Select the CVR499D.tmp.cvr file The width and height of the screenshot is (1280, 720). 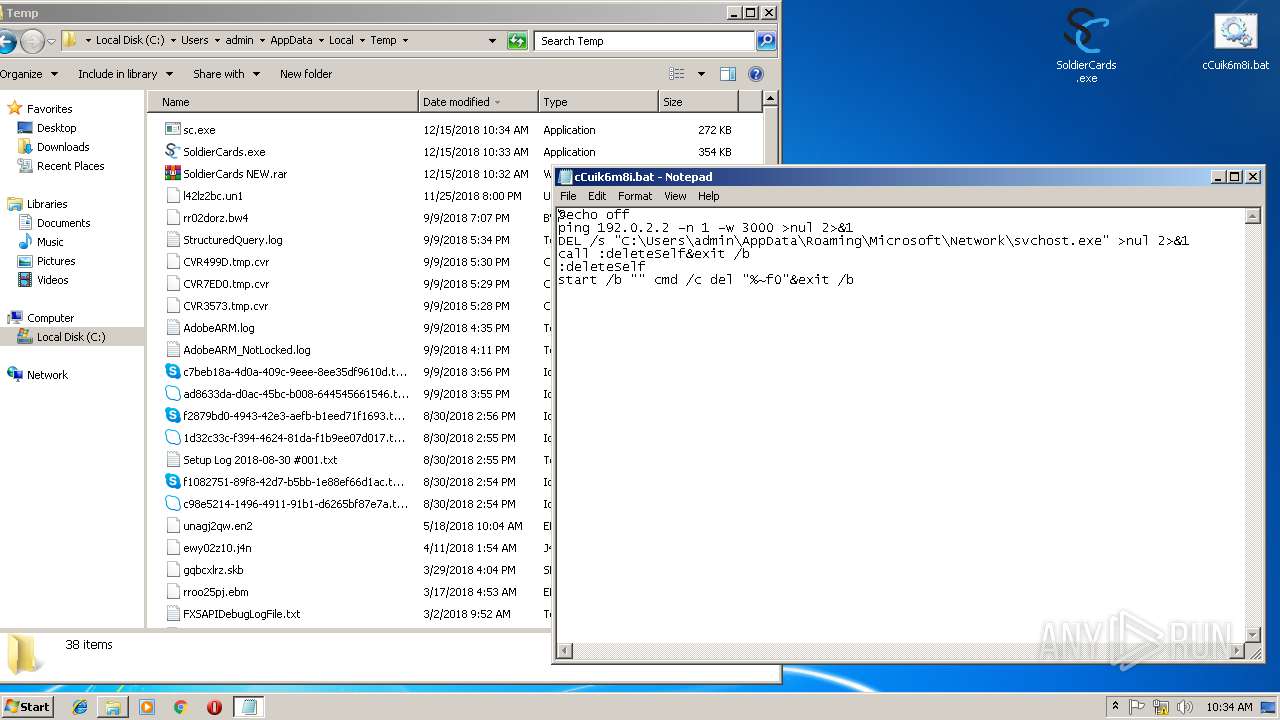tap(226, 262)
